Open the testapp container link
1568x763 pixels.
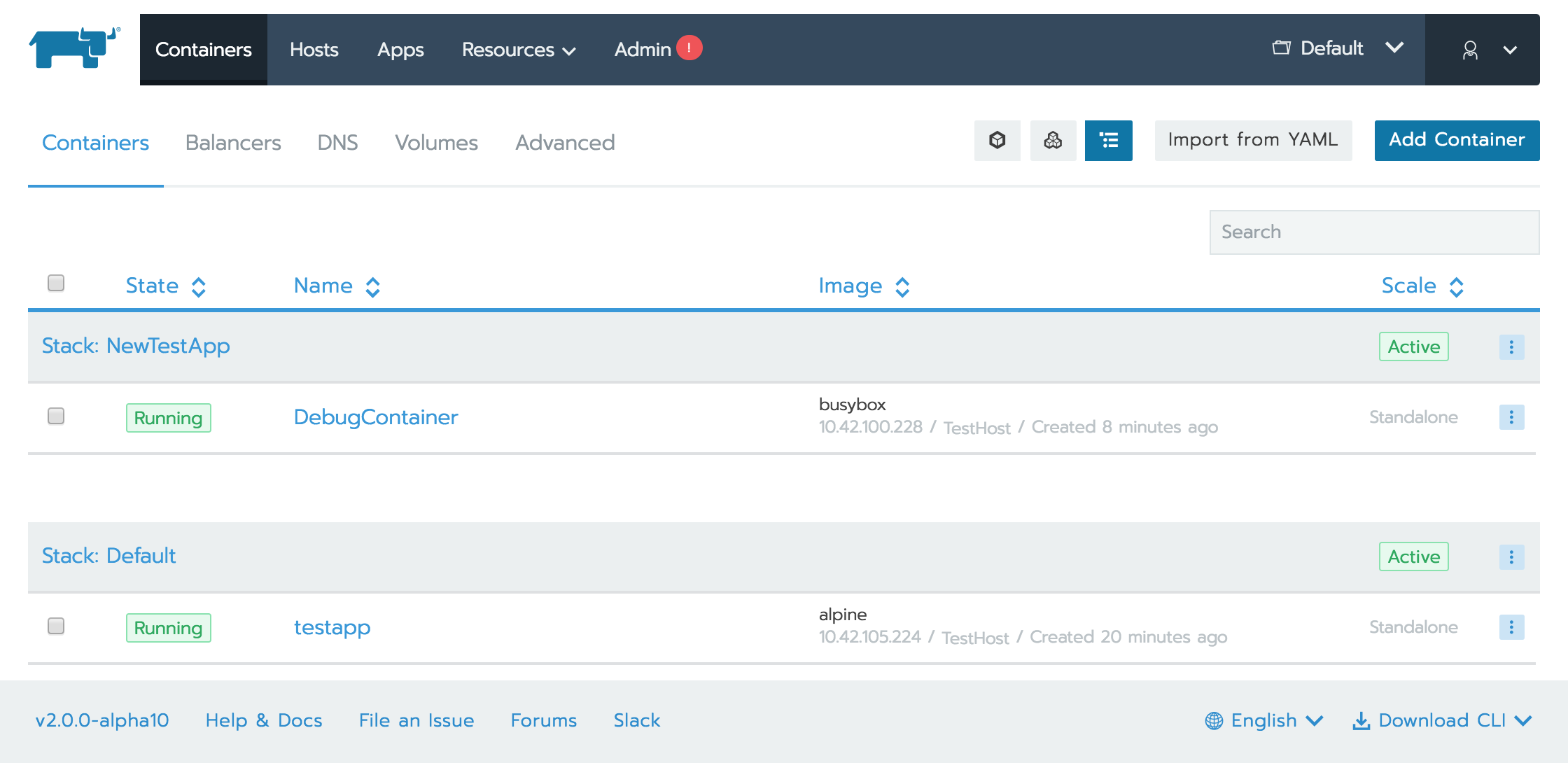332,627
